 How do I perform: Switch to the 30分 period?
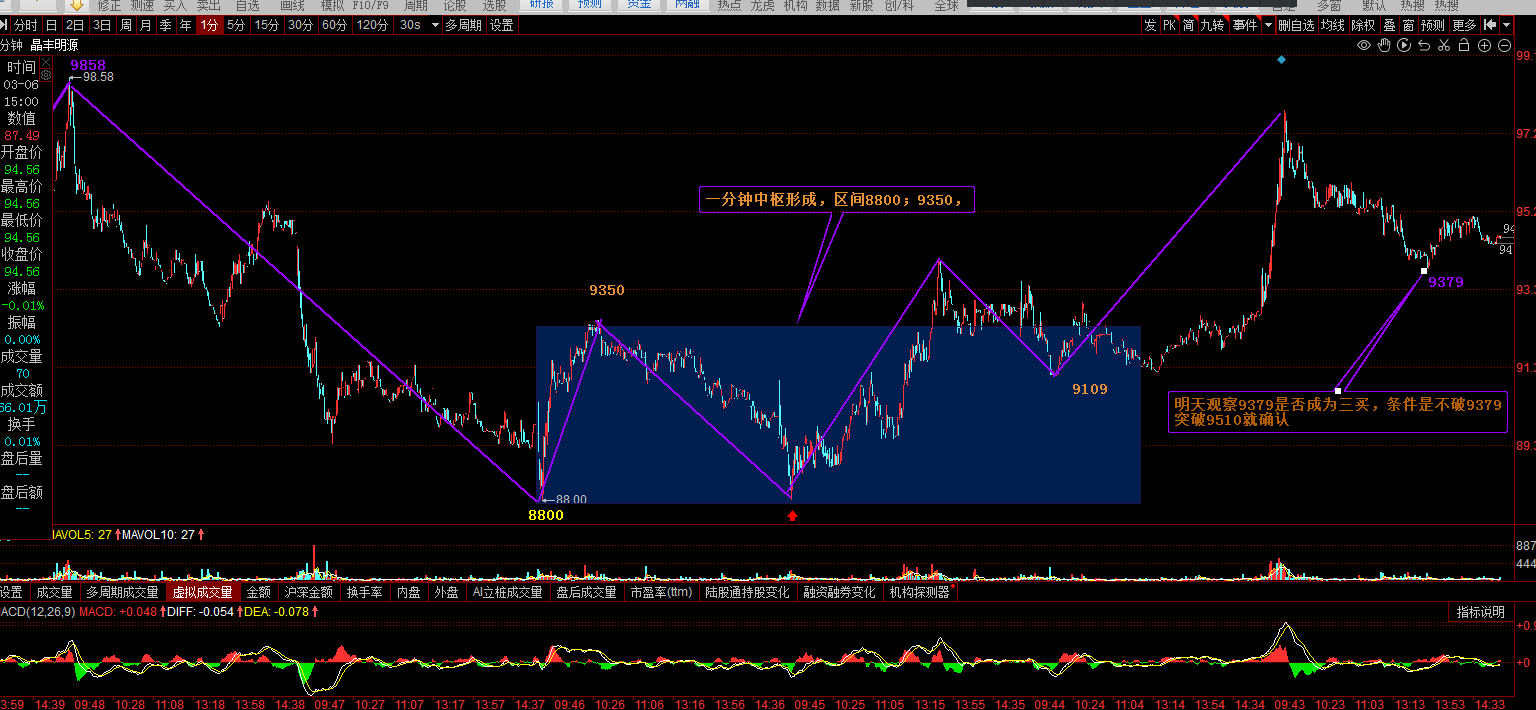pos(301,25)
